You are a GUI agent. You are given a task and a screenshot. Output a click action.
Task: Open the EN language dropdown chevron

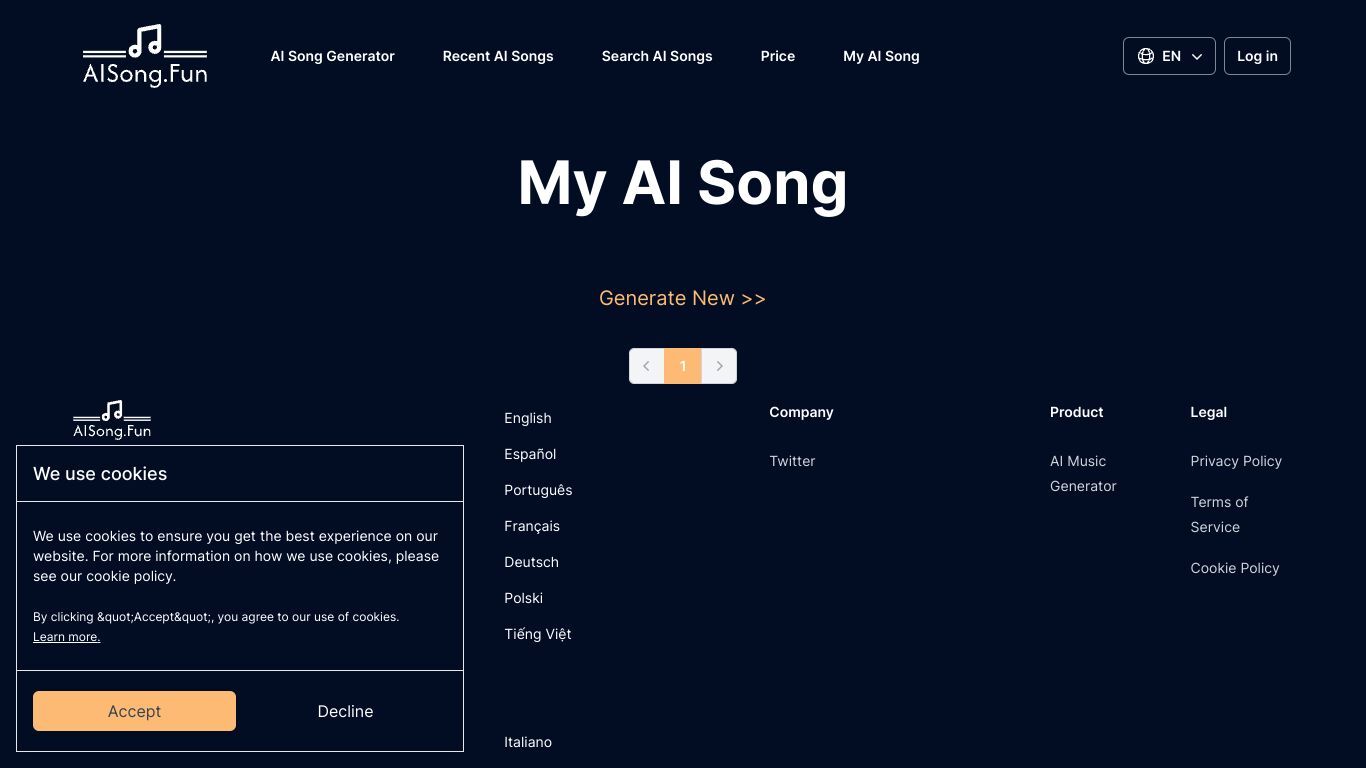tap(1197, 57)
